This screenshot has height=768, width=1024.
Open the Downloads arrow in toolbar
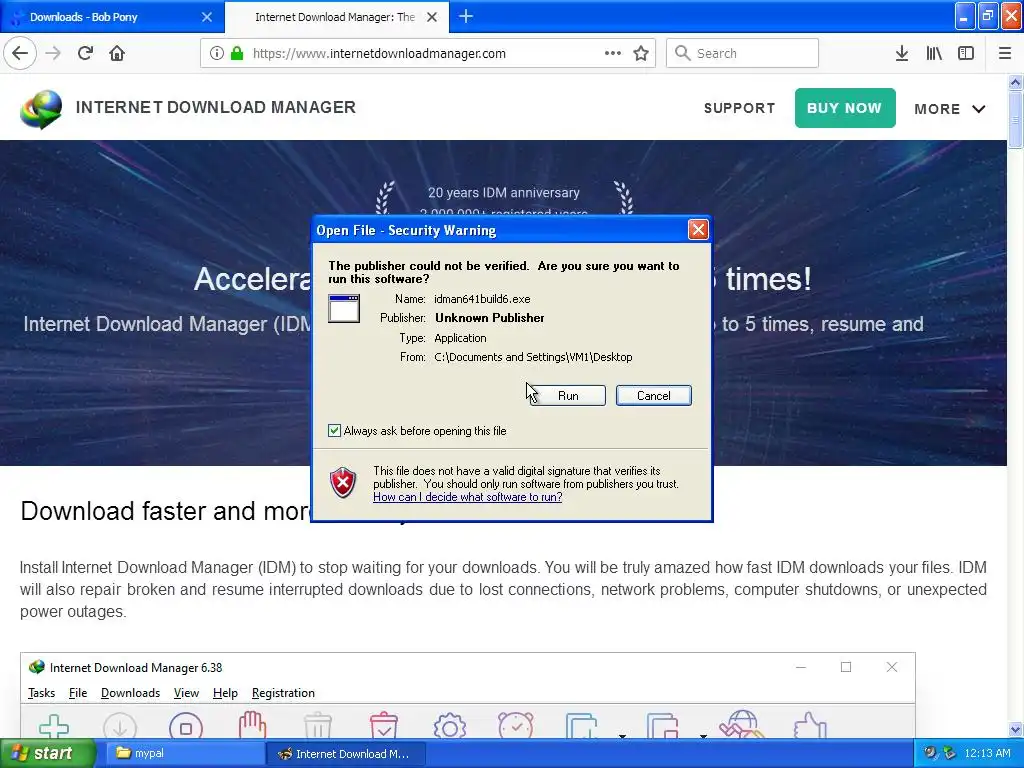coord(902,54)
